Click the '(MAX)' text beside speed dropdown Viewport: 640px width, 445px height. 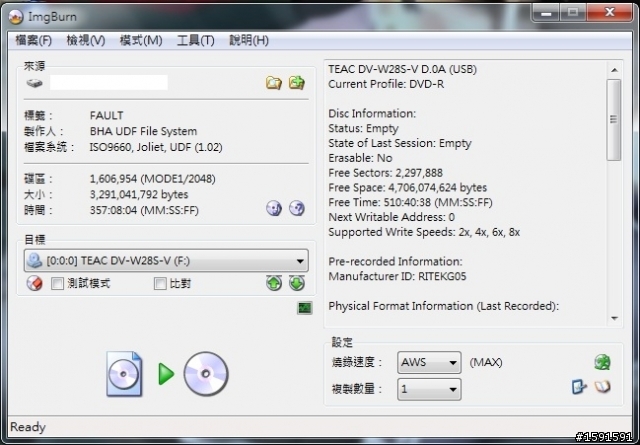click(486, 362)
